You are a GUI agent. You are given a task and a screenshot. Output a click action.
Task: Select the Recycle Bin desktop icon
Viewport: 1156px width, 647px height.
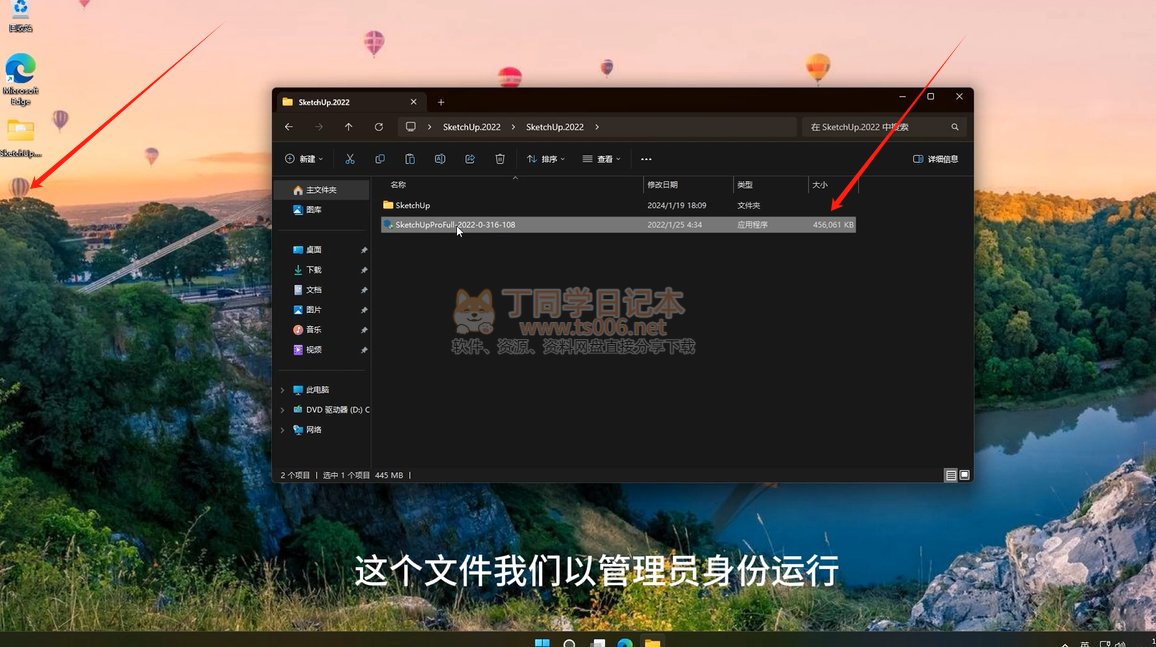click(x=21, y=16)
